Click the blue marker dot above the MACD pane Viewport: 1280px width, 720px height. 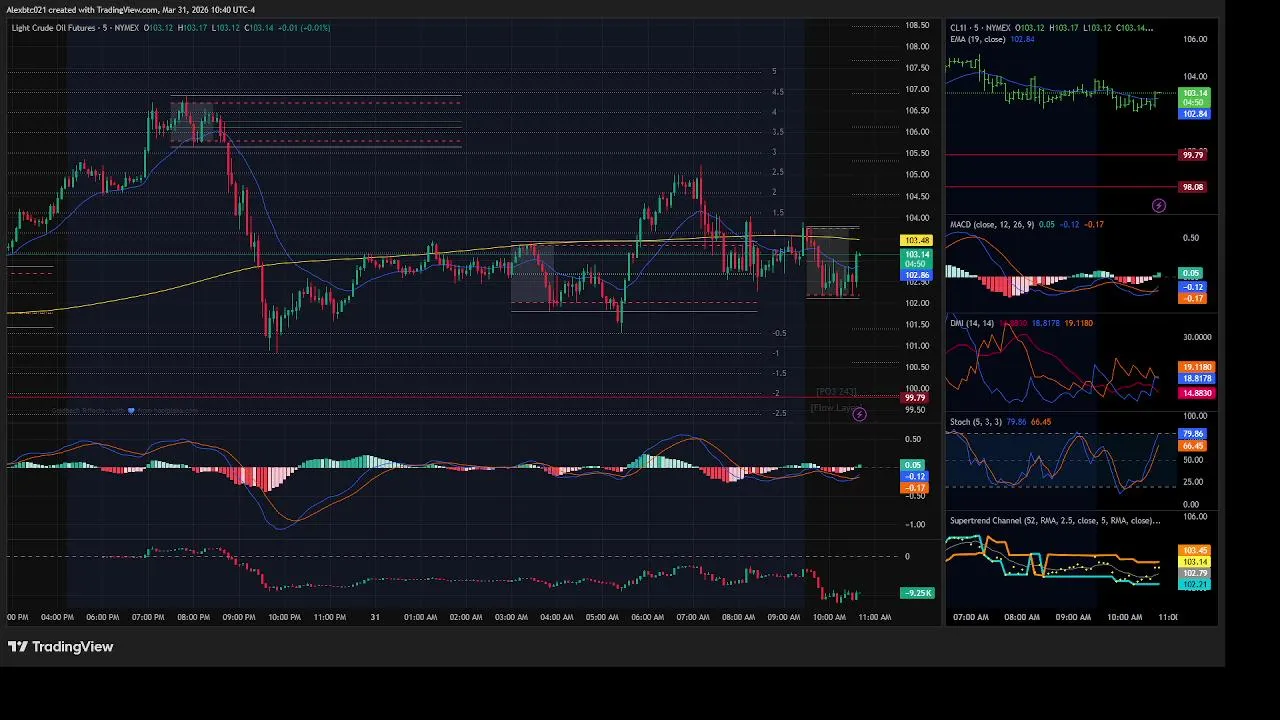130,410
